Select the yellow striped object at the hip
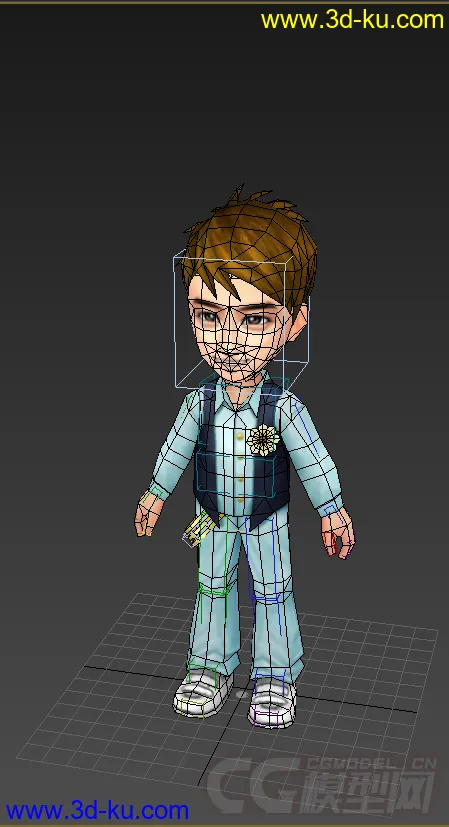 click(200, 529)
